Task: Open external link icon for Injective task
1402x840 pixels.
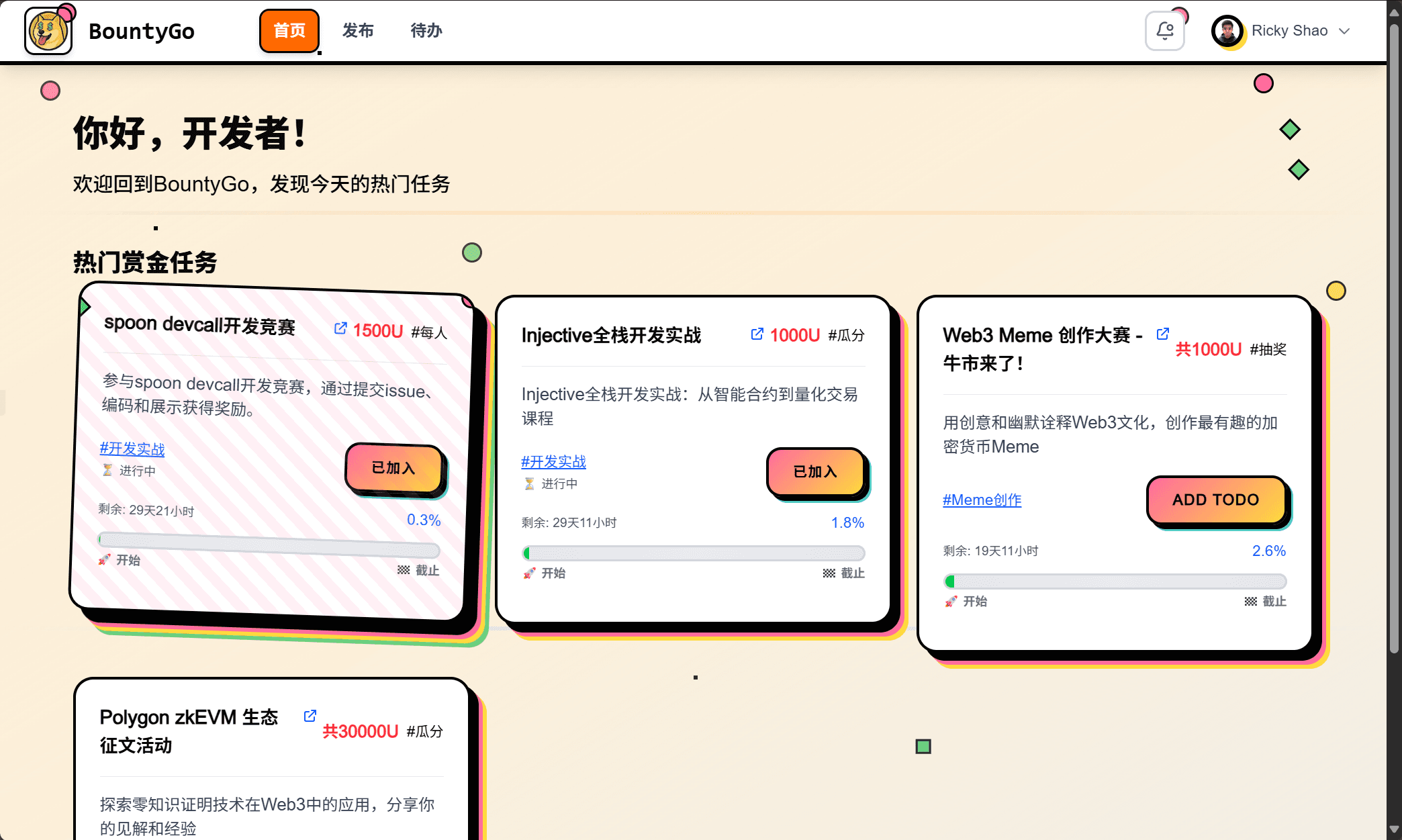Action: tap(757, 334)
